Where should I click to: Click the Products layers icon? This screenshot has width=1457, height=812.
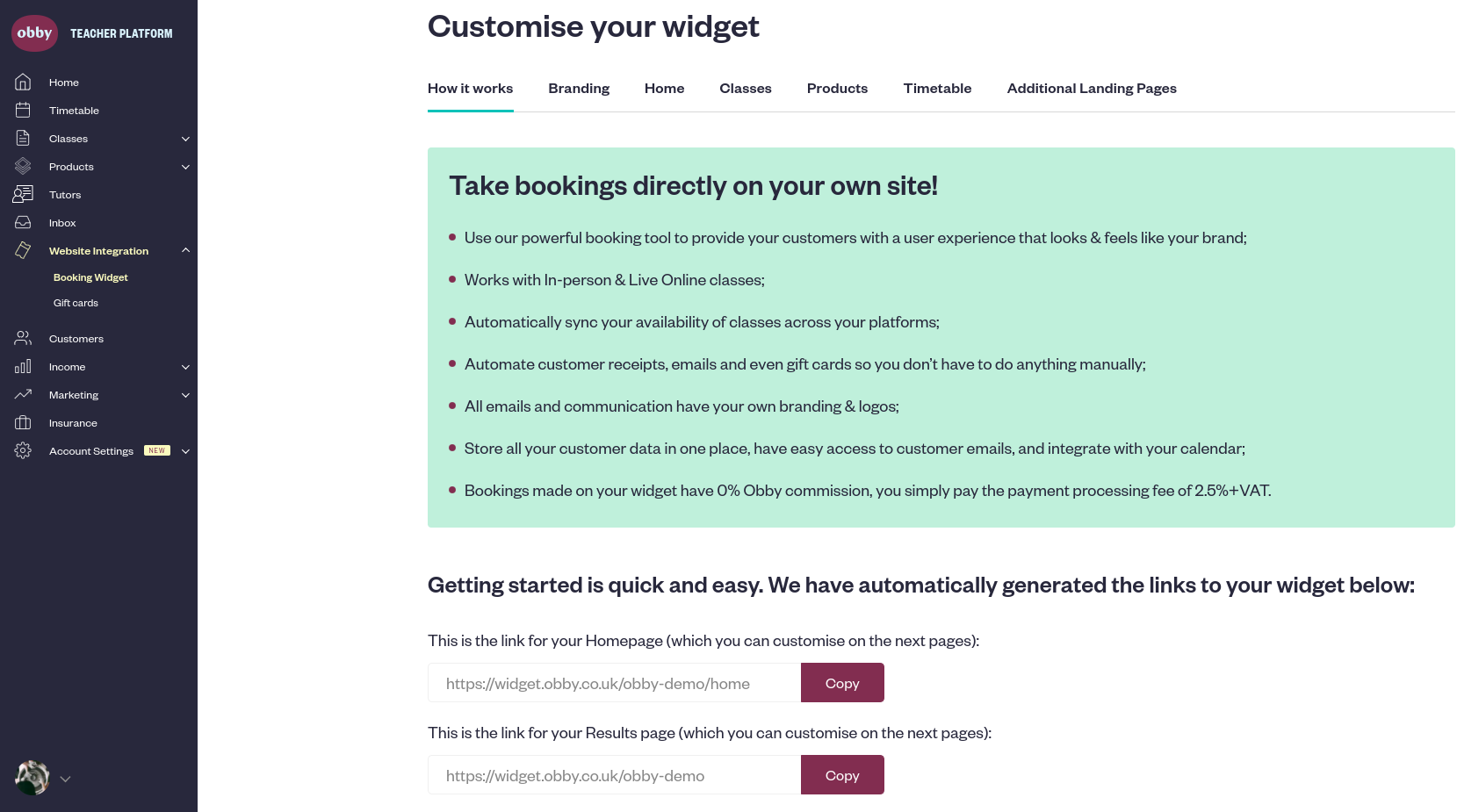23,166
